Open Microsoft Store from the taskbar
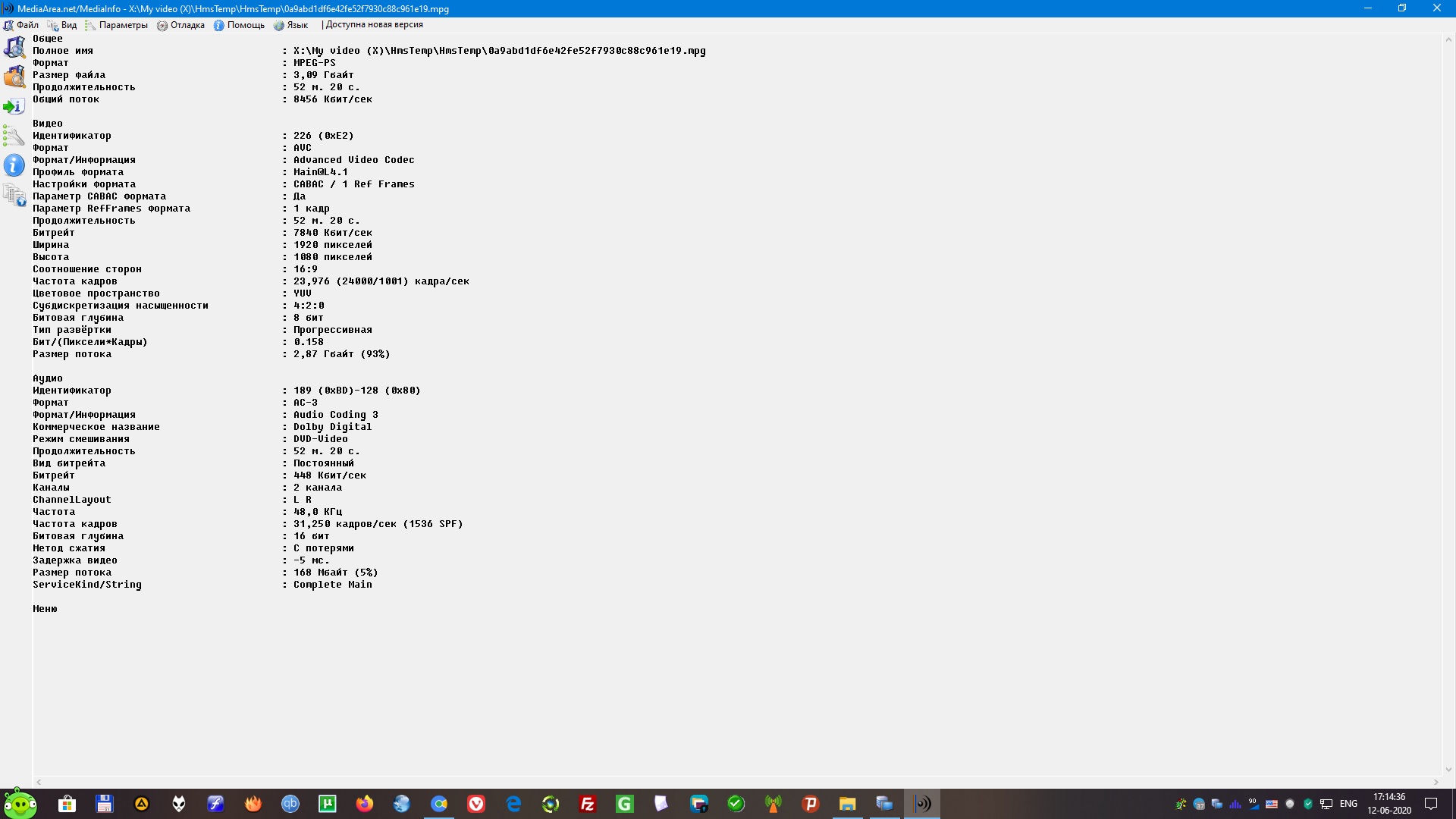Image resolution: width=1456 pixels, height=819 pixels. tap(67, 804)
